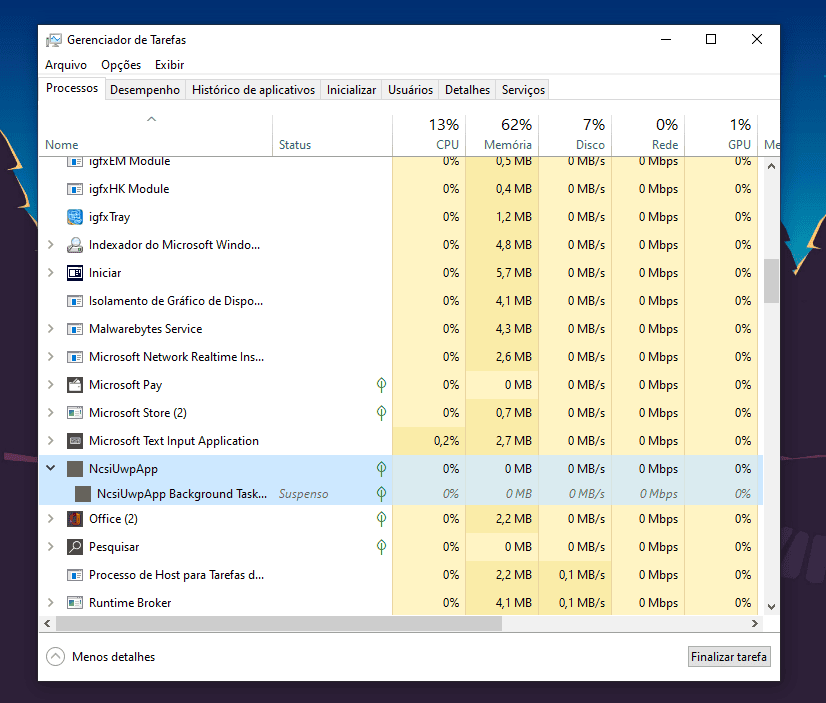This screenshot has width=826, height=703.
Task: Click the Microsoft Store process icon
Action: (75, 413)
